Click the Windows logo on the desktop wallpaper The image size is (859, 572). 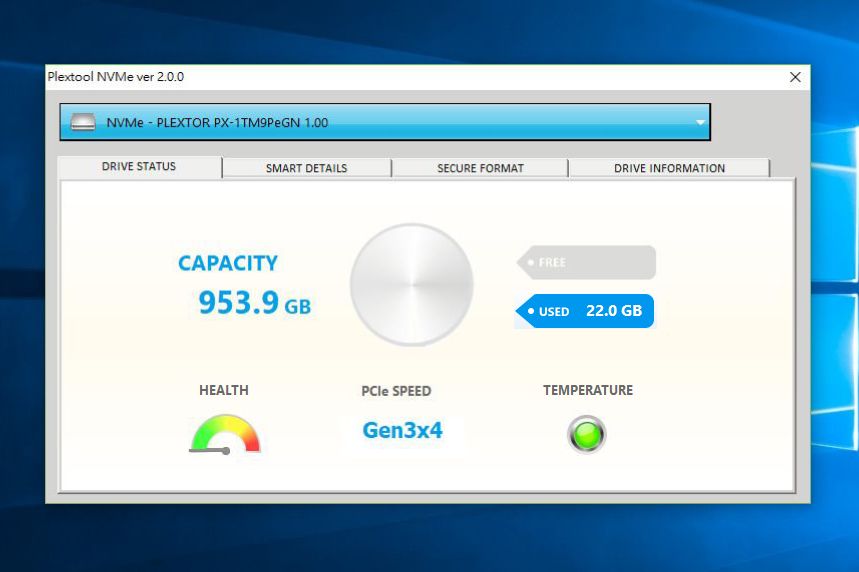(833, 285)
